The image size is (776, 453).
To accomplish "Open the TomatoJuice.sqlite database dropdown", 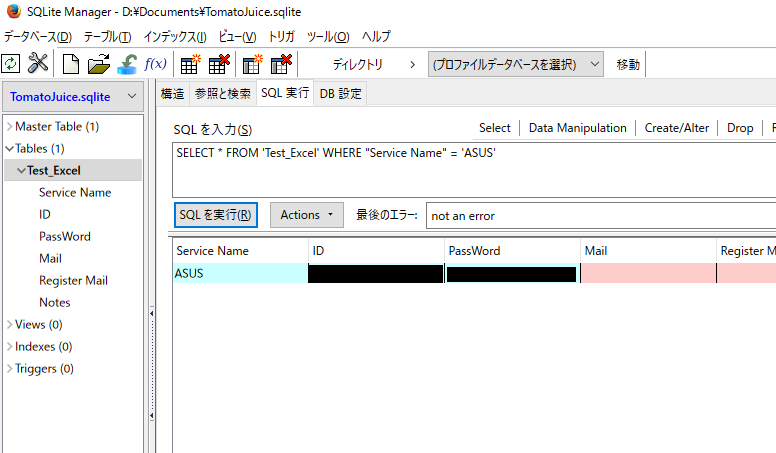I will pos(74,96).
